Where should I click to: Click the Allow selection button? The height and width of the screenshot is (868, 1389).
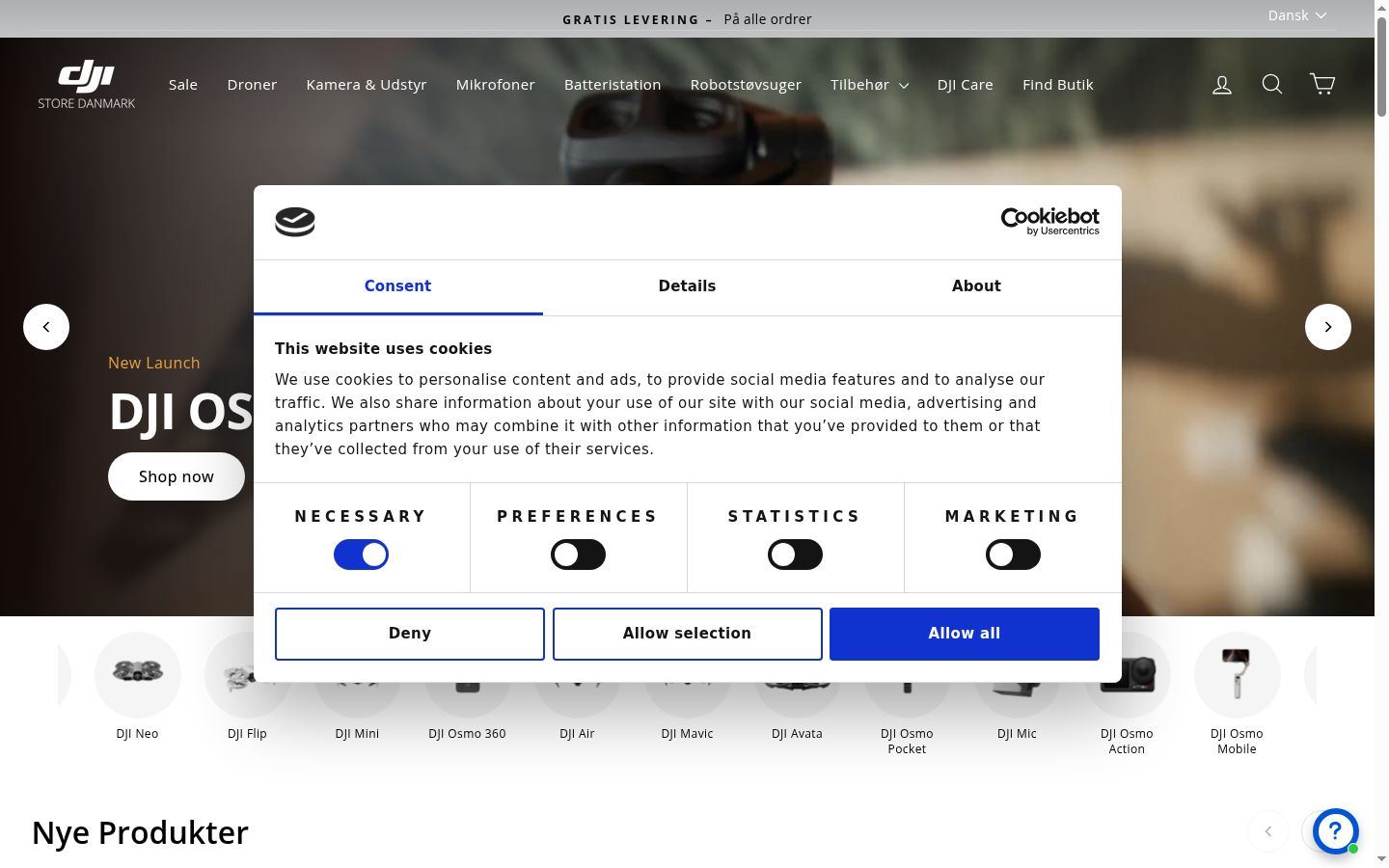[x=687, y=634]
